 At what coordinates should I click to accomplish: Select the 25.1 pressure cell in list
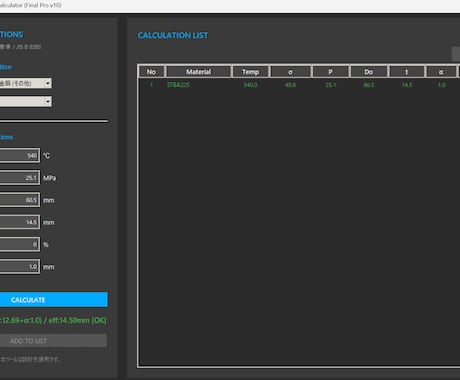(x=330, y=85)
